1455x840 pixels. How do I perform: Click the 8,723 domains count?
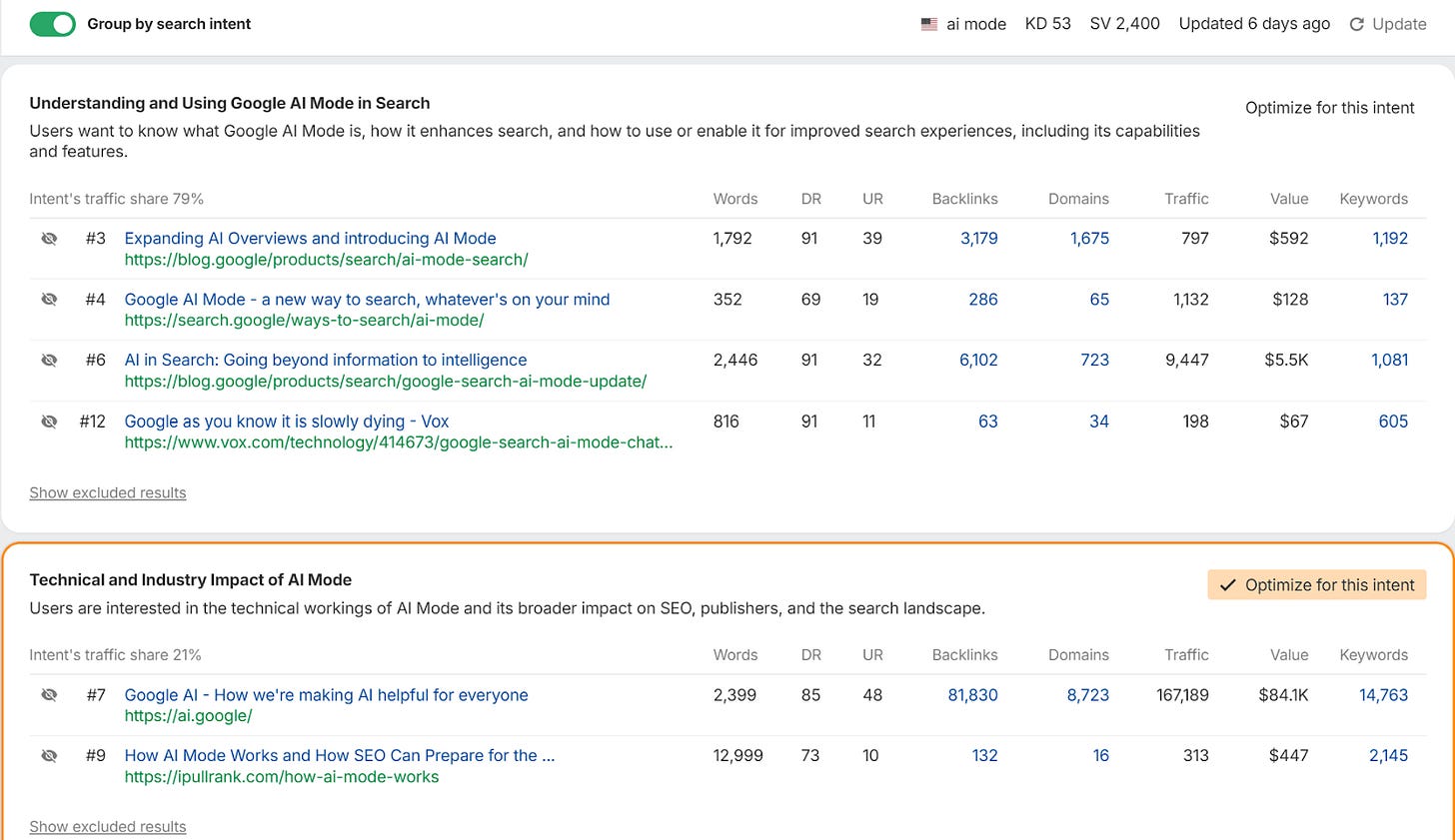pyautogui.click(x=1087, y=695)
